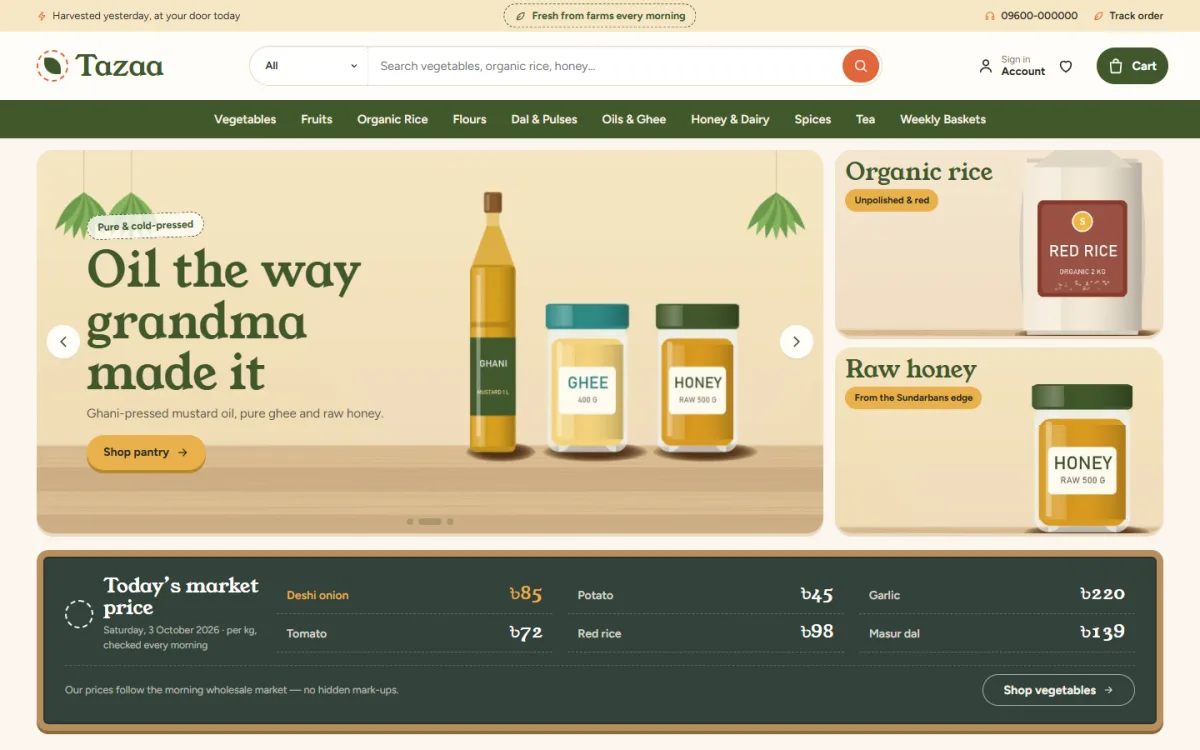
Task: Go to next hero slide
Action: click(x=796, y=342)
